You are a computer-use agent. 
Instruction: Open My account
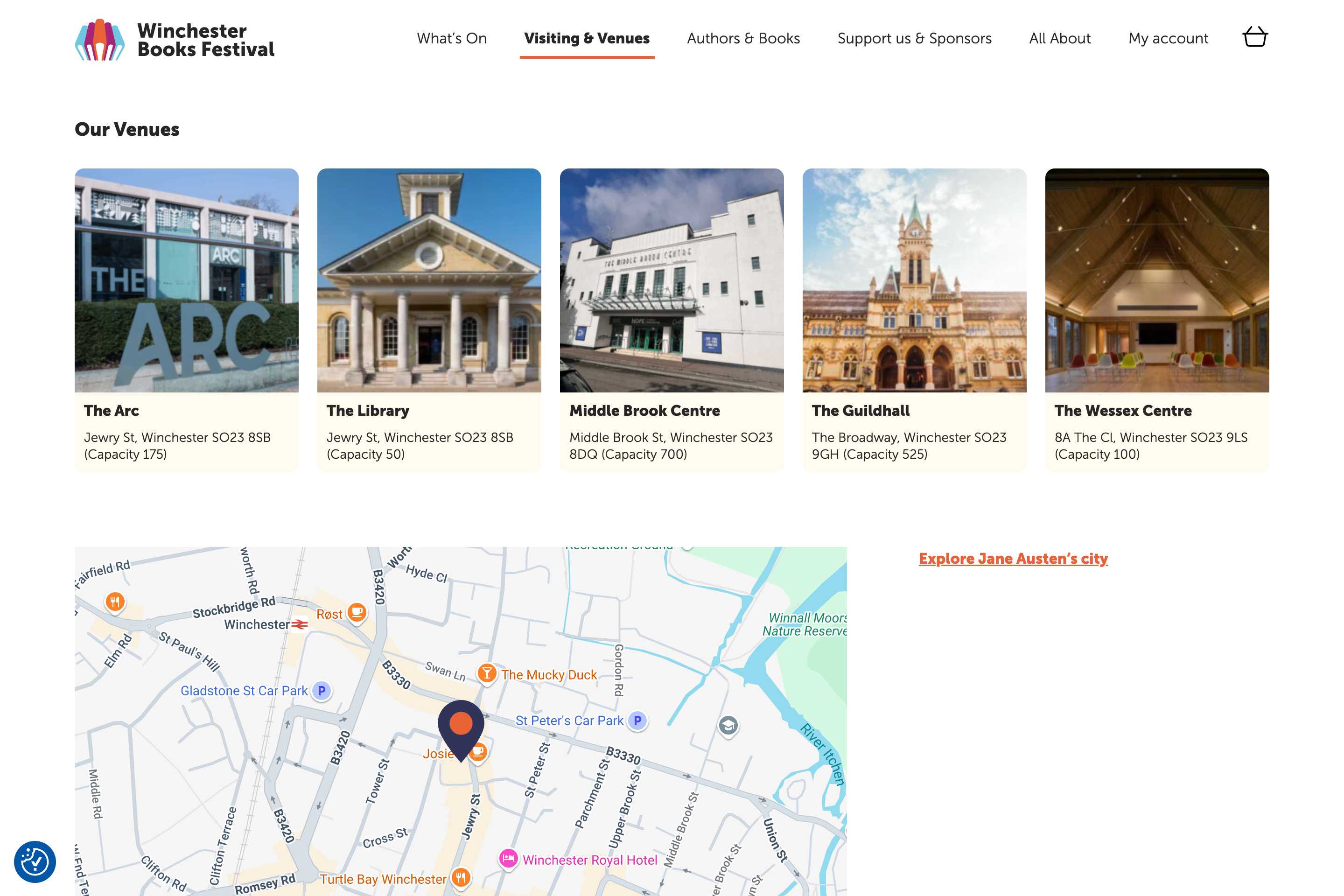pyautogui.click(x=1168, y=38)
